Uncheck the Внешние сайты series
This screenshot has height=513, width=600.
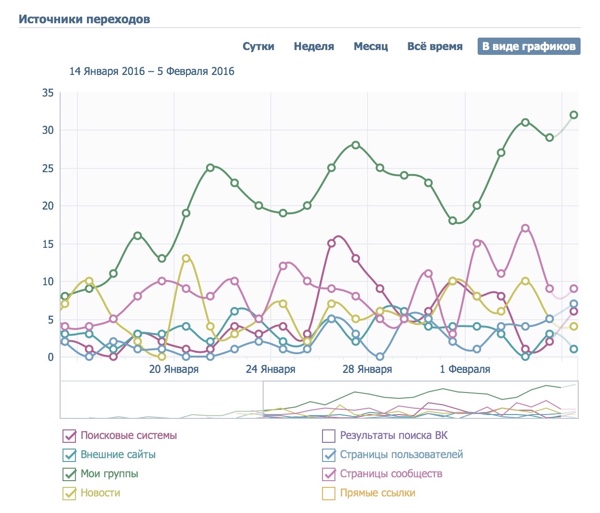(x=69, y=454)
